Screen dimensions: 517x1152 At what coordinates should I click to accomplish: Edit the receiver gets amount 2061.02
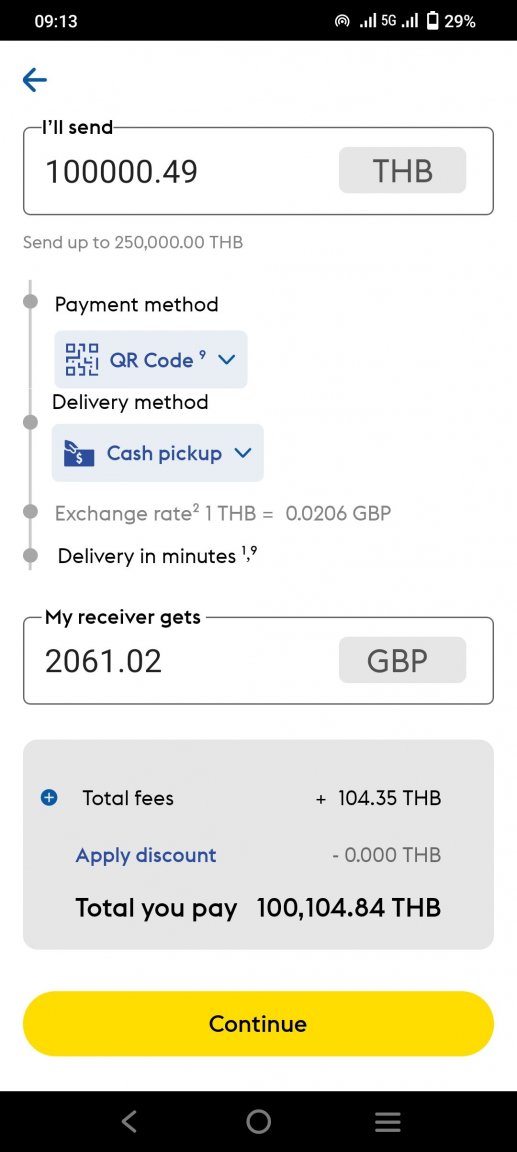pyautogui.click(x=104, y=661)
